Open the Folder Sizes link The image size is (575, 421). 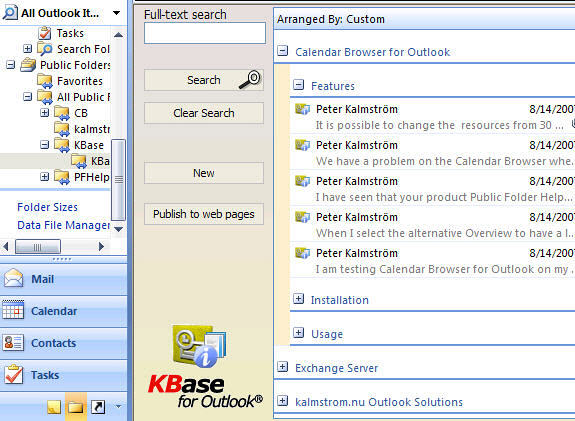(47, 207)
